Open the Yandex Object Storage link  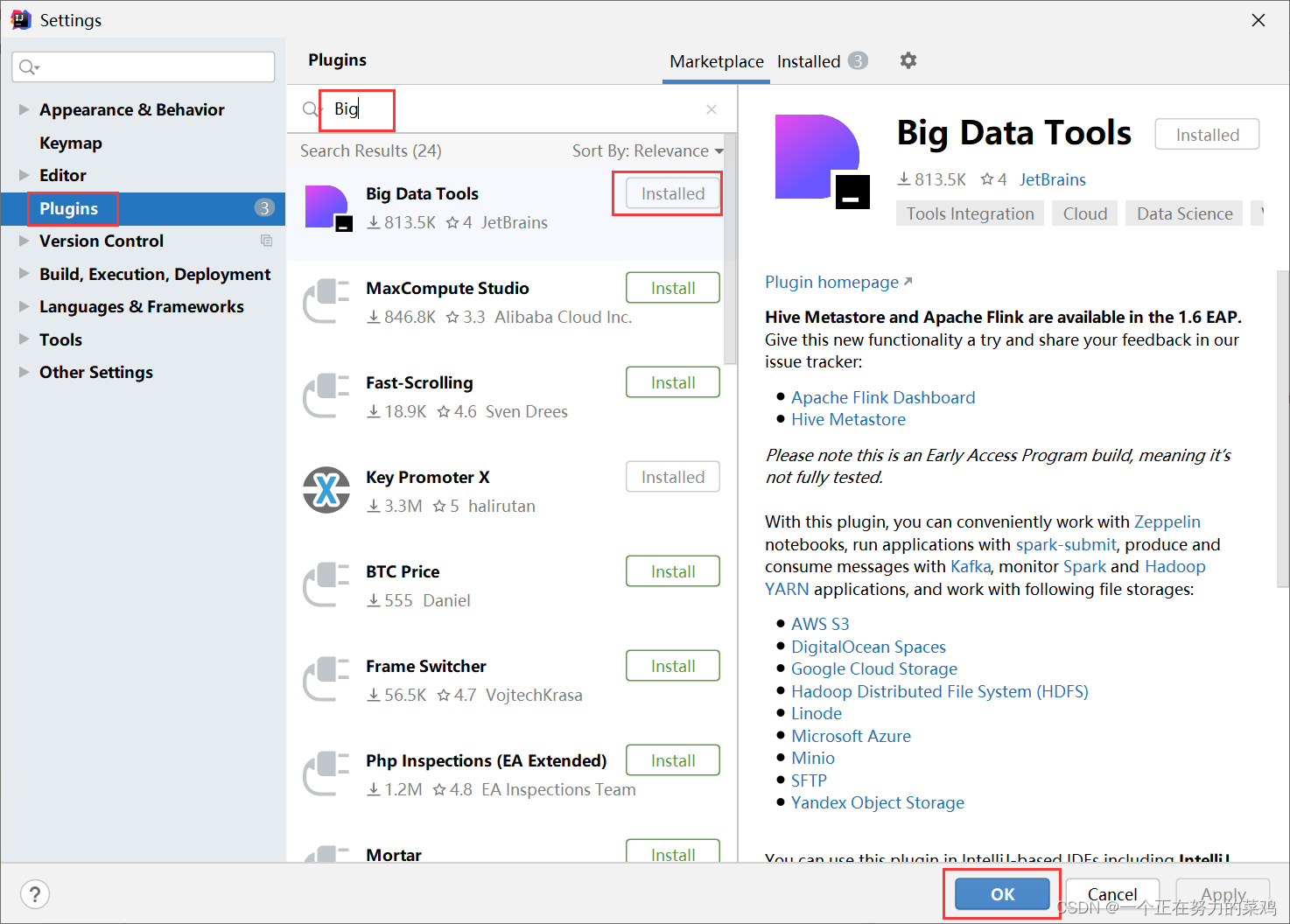click(x=878, y=802)
